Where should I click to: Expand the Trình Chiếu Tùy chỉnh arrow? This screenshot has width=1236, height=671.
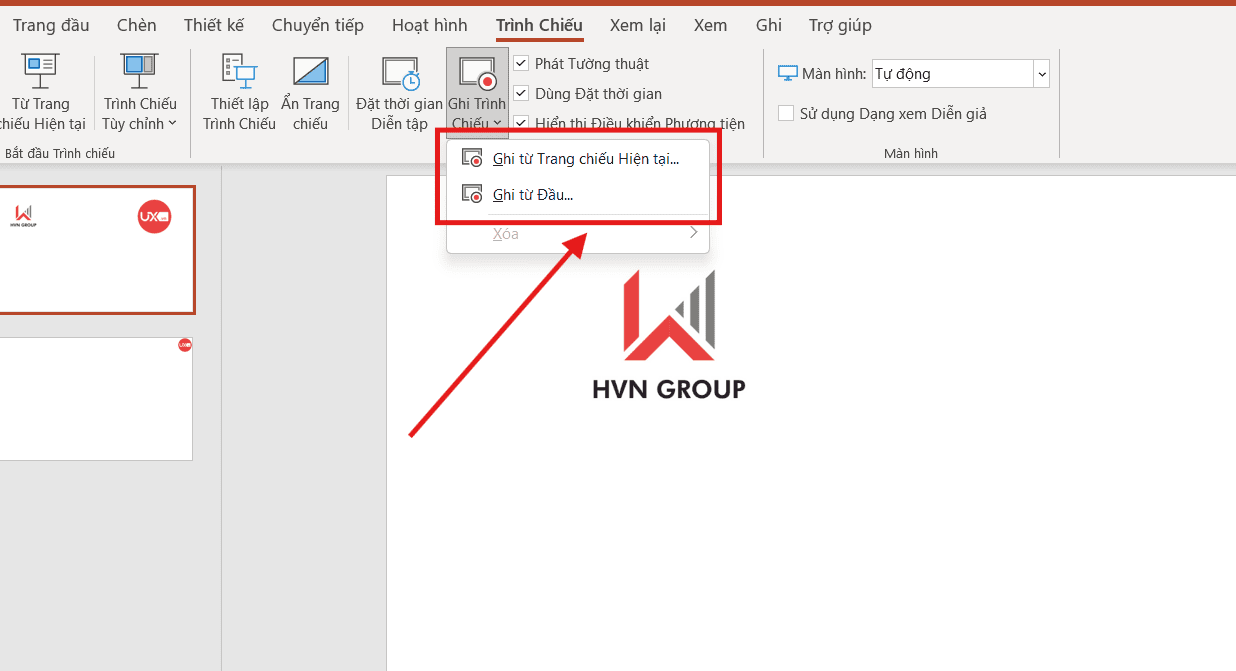(172, 124)
